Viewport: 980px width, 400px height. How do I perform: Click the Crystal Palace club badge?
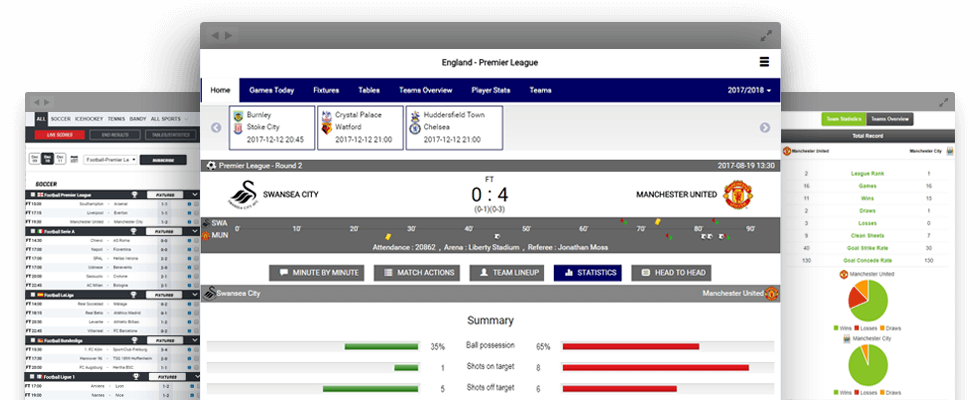(326, 116)
